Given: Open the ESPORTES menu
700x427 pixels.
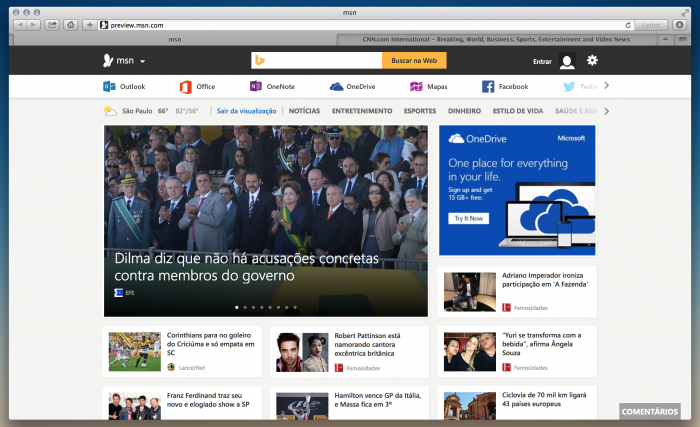Looking at the screenshot, I should coord(420,111).
